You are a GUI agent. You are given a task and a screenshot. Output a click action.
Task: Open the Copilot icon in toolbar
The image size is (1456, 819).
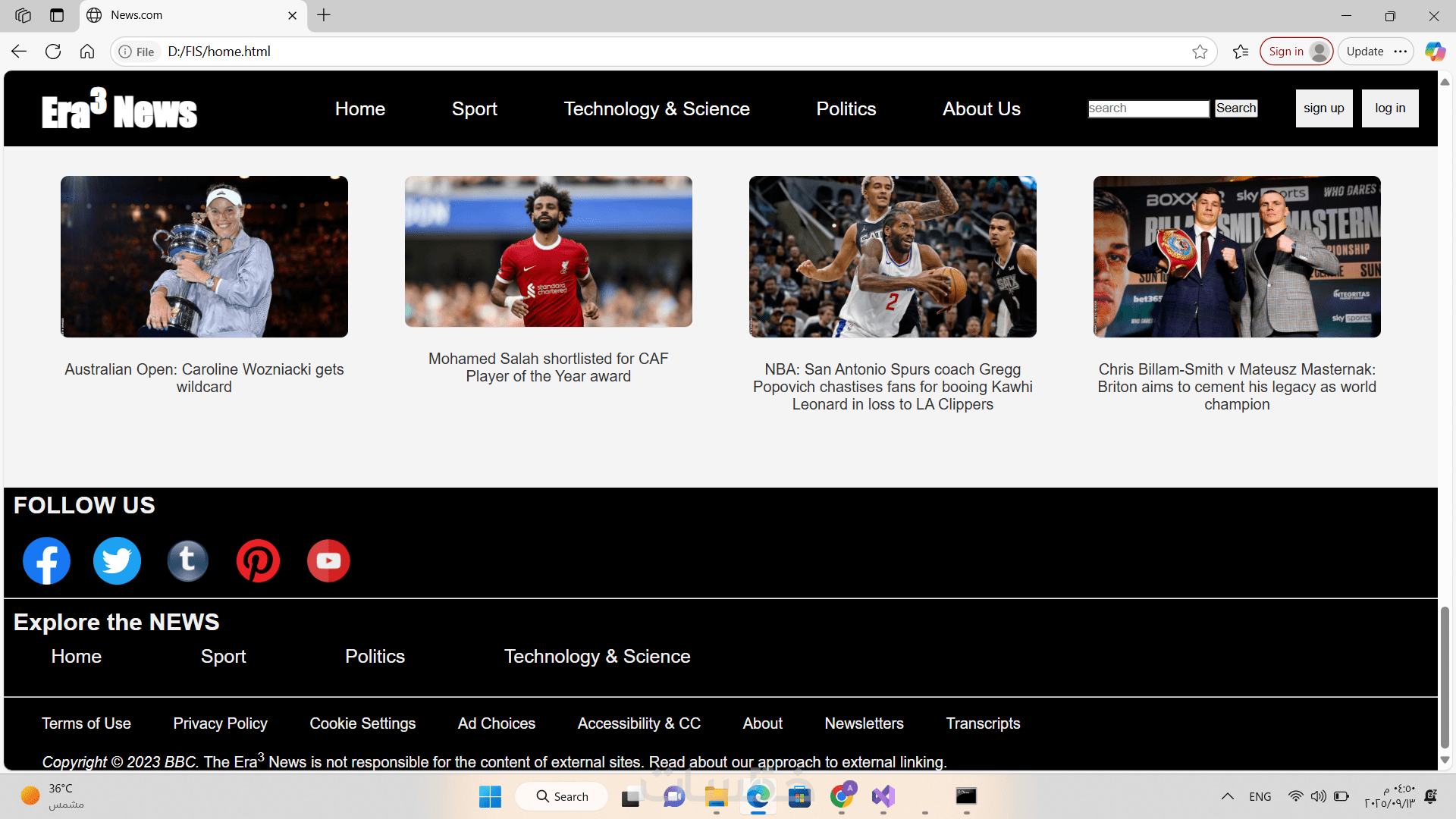point(1435,52)
